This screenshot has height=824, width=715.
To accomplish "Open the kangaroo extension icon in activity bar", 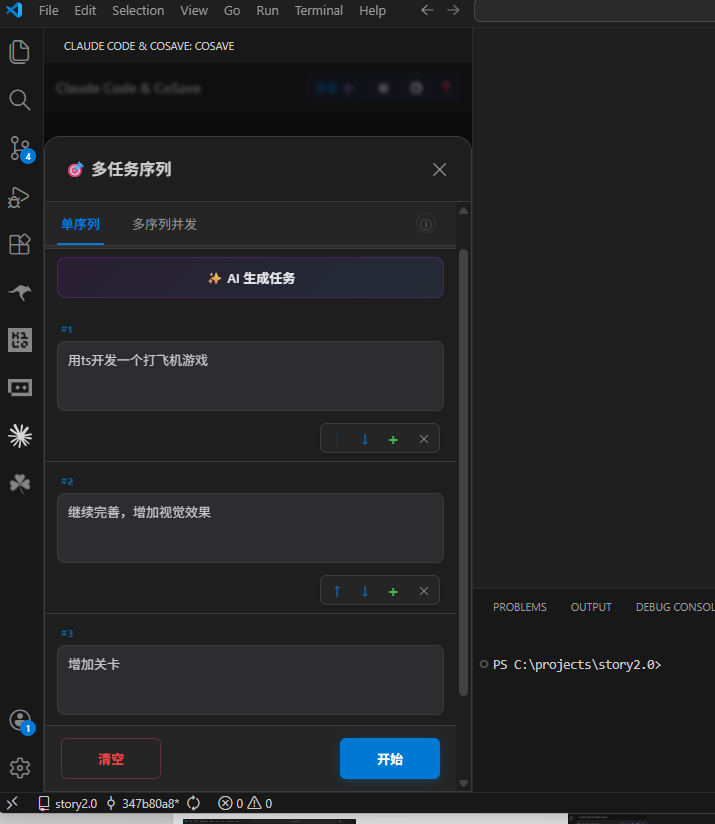I will click(x=19, y=292).
